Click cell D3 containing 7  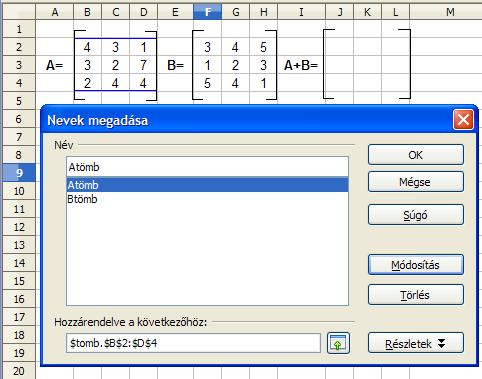click(143, 65)
